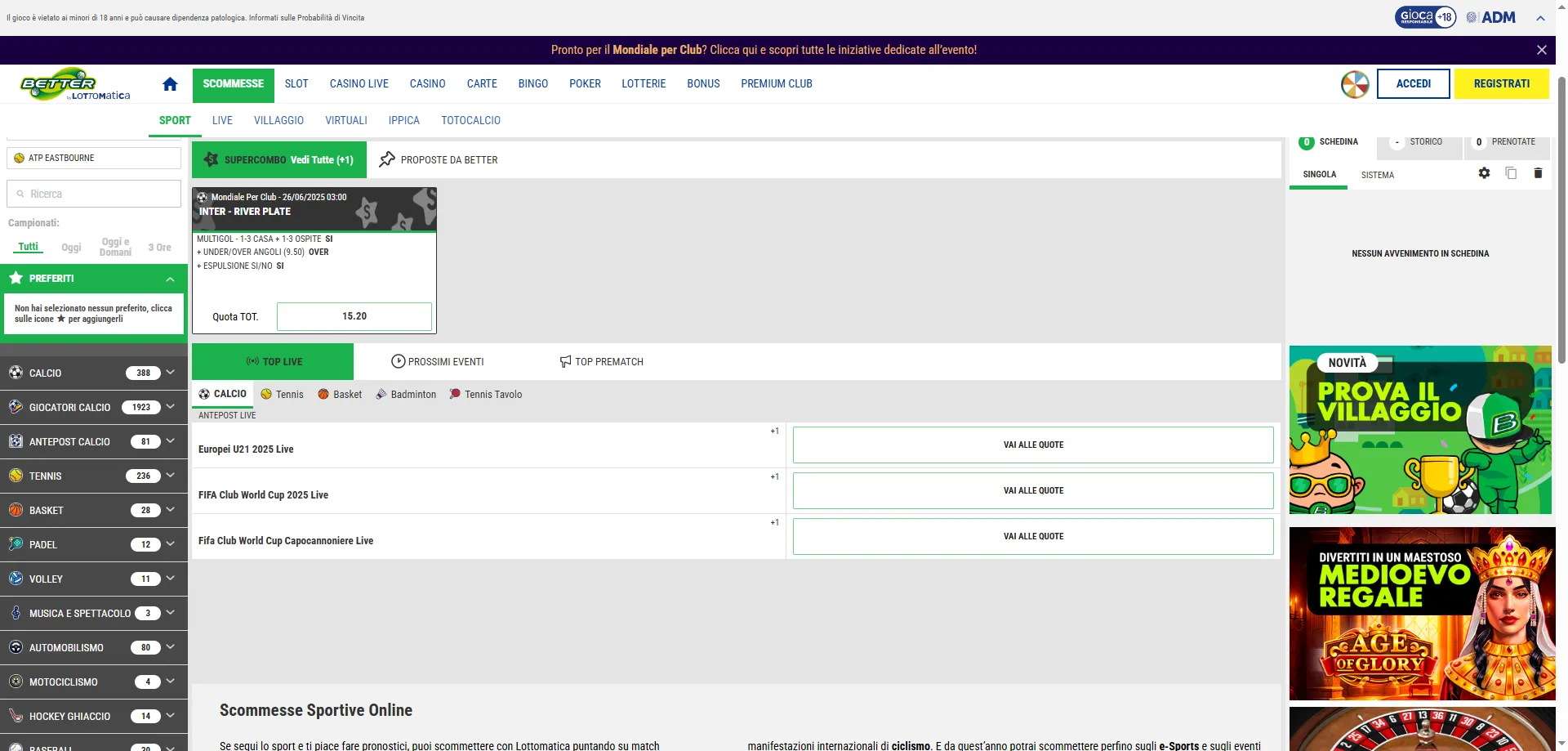Click Vai Alle Quote for Europei U21
1568x751 pixels.
click(x=1032, y=445)
